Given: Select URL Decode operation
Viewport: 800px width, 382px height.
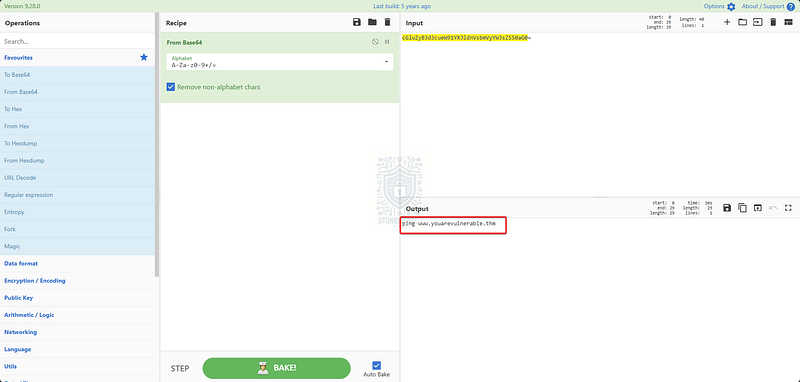Looking at the screenshot, I should tap(78, 177).
